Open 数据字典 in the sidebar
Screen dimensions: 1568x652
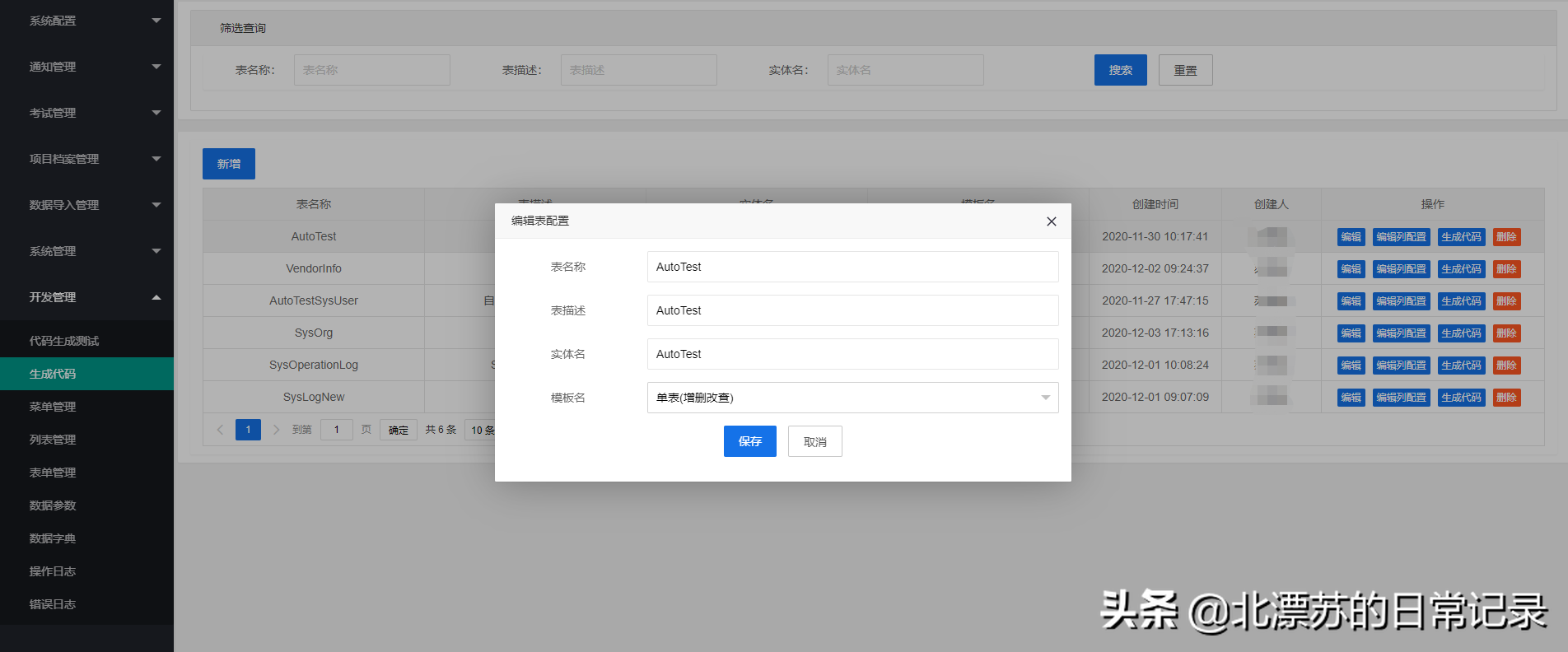[x=86, y=538]
